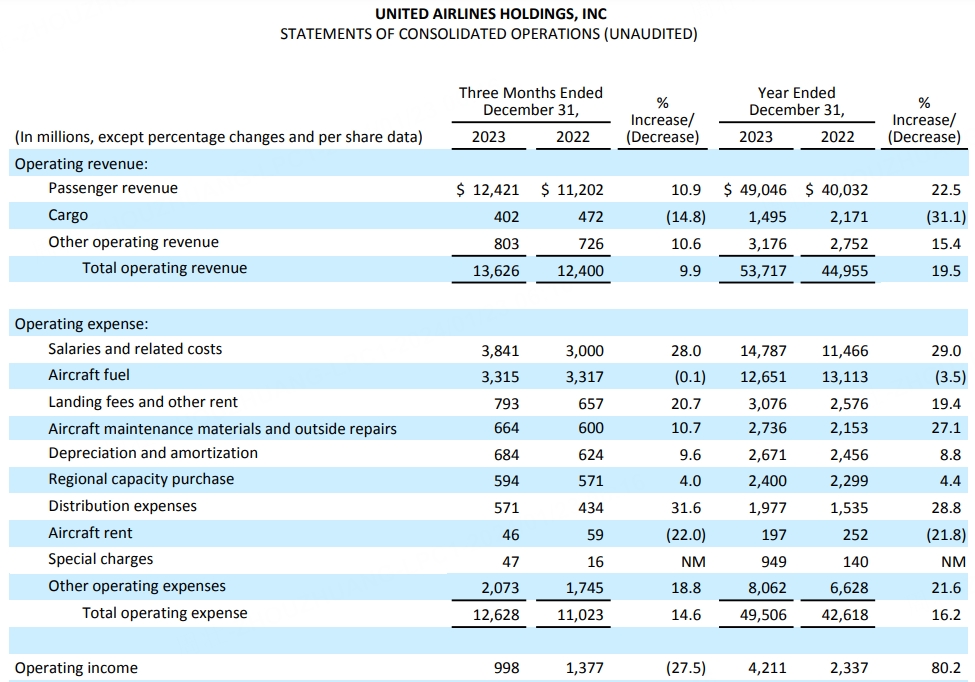Select Aircraft fuel annual value '13,113'
Viewport: 975px width, 682px height.
click(x=844, y=377)
